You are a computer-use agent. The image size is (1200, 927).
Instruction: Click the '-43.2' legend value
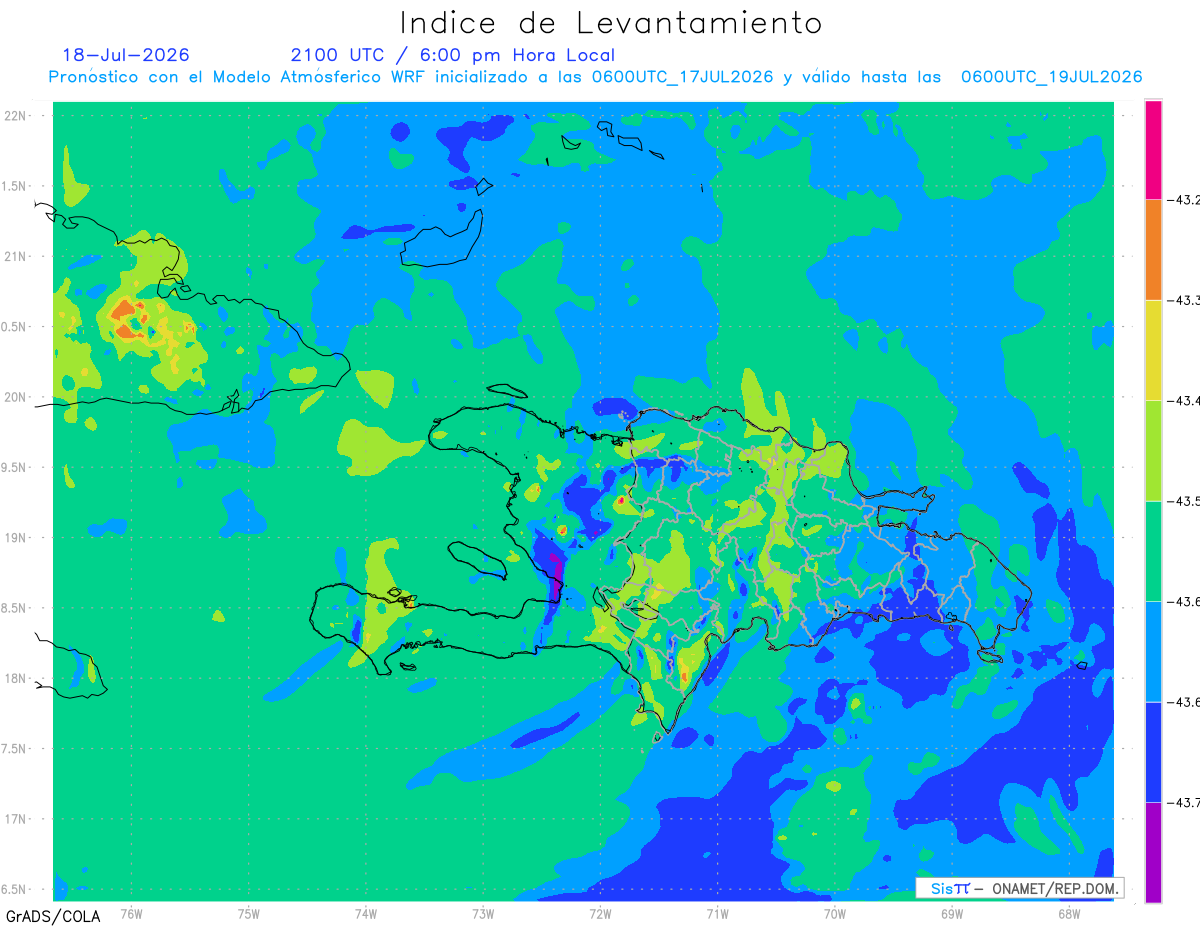[1185, 200]
